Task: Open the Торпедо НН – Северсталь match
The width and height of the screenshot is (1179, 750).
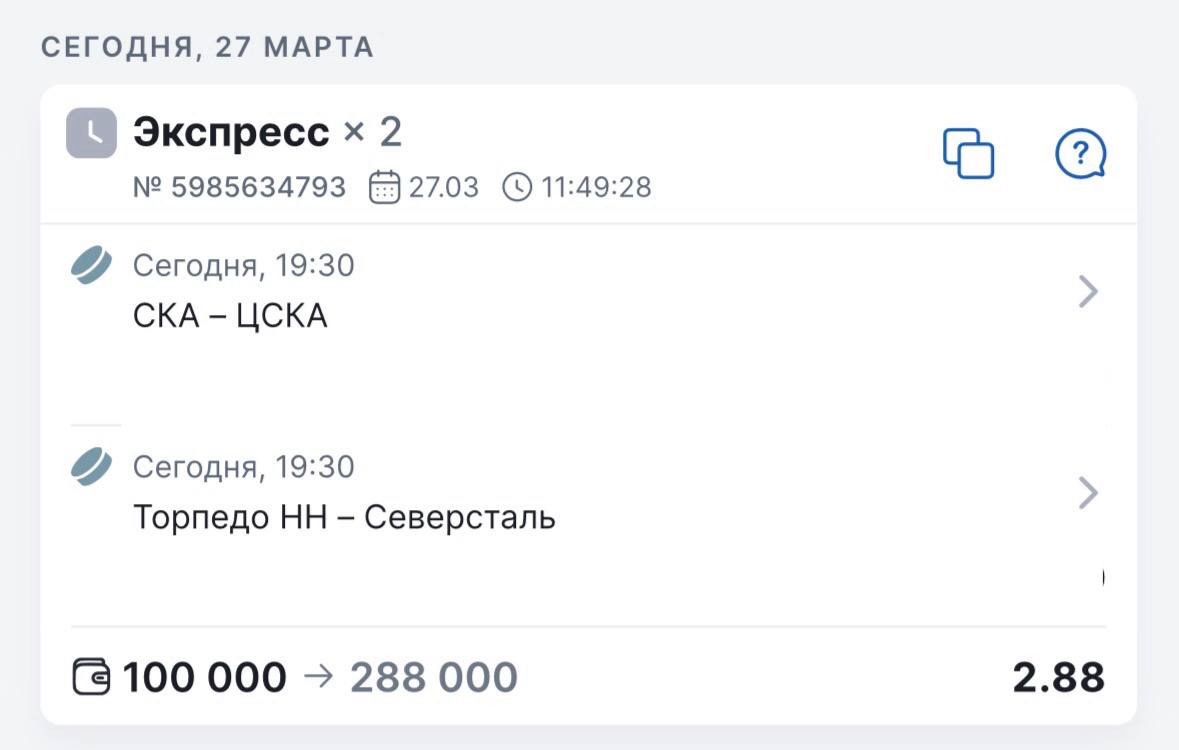Action: pos(344,518)
